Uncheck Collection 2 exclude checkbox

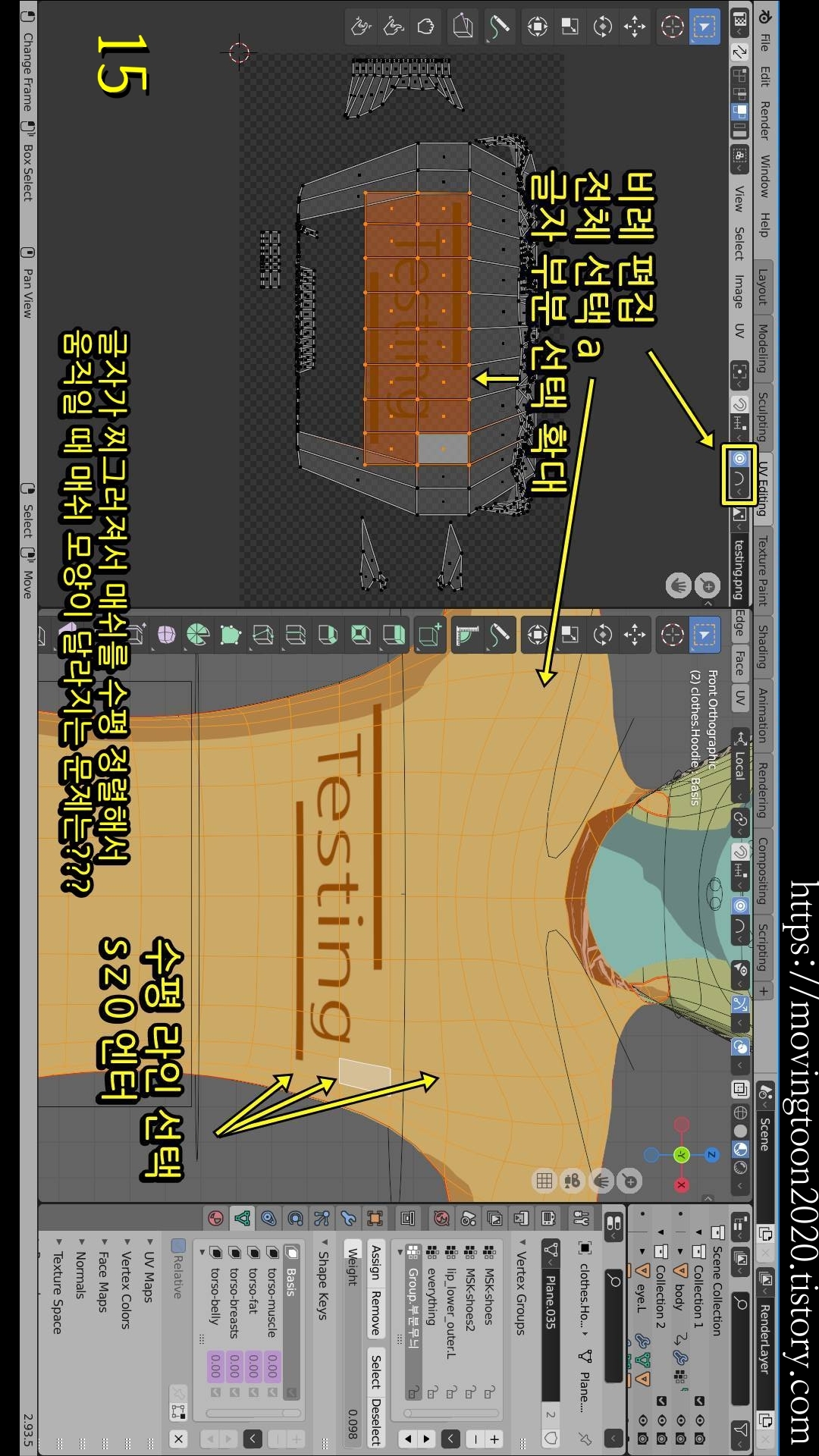[x=661, y=1401]
